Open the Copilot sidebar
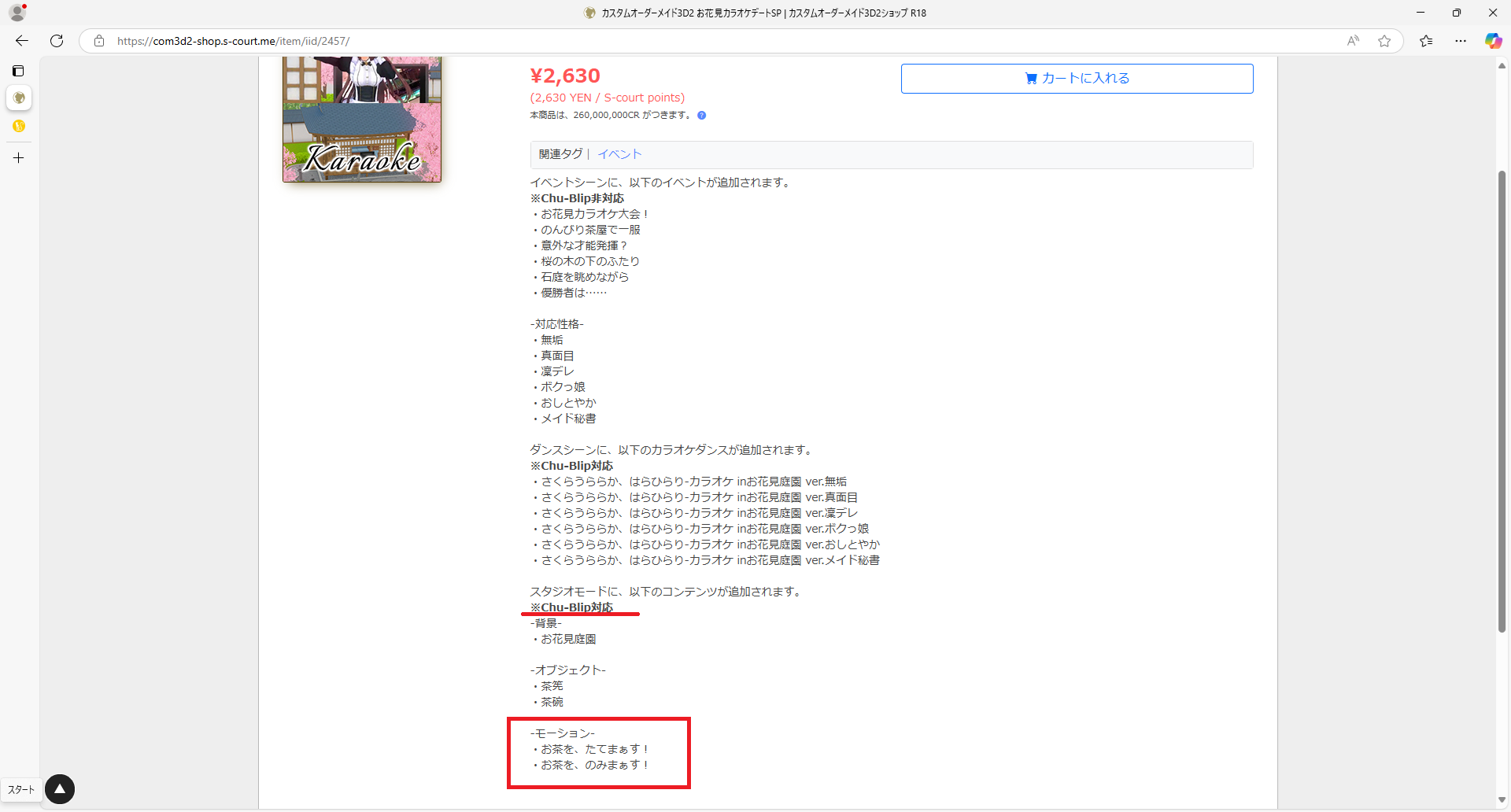Screen dimensions: 1511x812 point(1493,41)
